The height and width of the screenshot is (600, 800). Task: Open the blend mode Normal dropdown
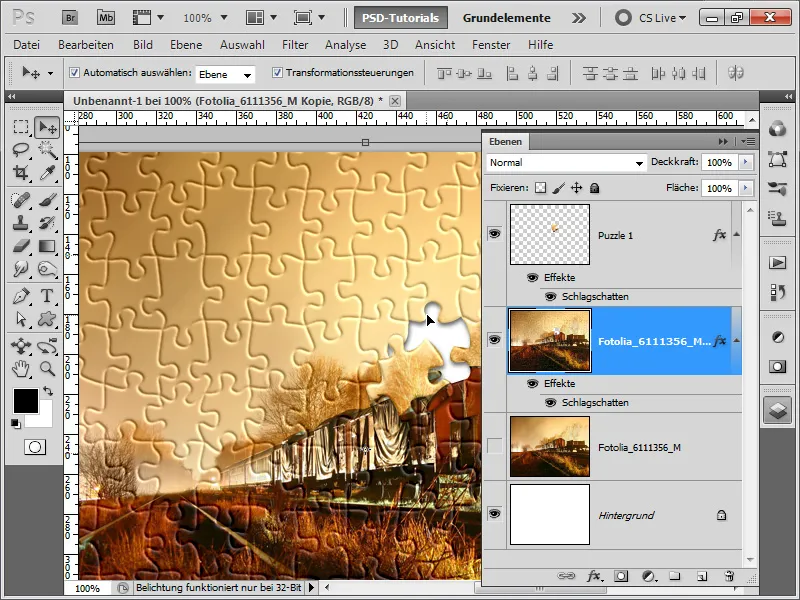coord(566,163)
